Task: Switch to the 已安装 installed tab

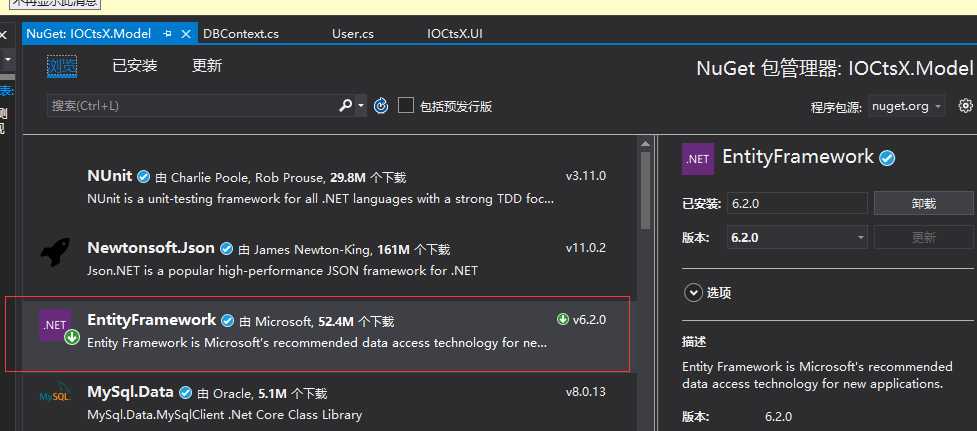Action: click(135, 65)
